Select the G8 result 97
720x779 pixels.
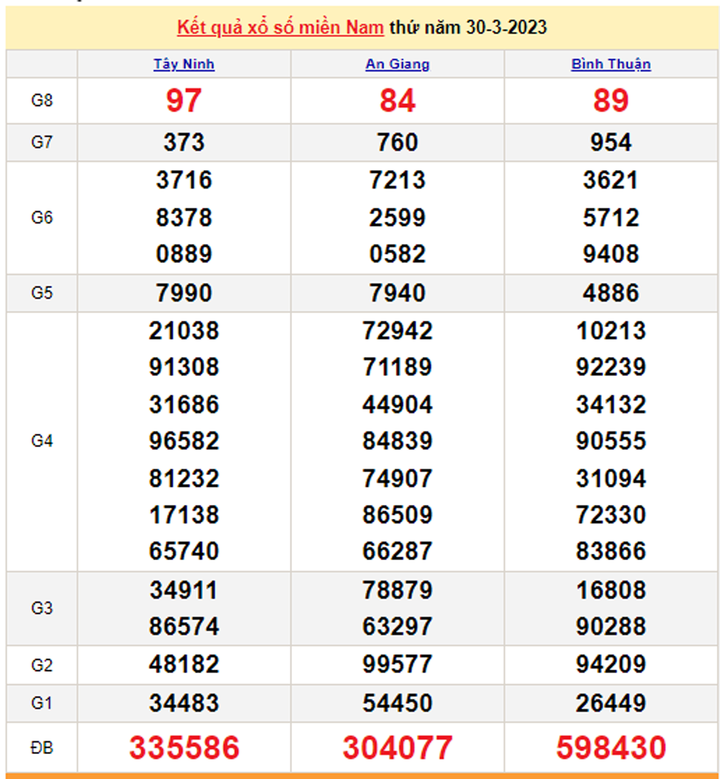click(184, 100)
